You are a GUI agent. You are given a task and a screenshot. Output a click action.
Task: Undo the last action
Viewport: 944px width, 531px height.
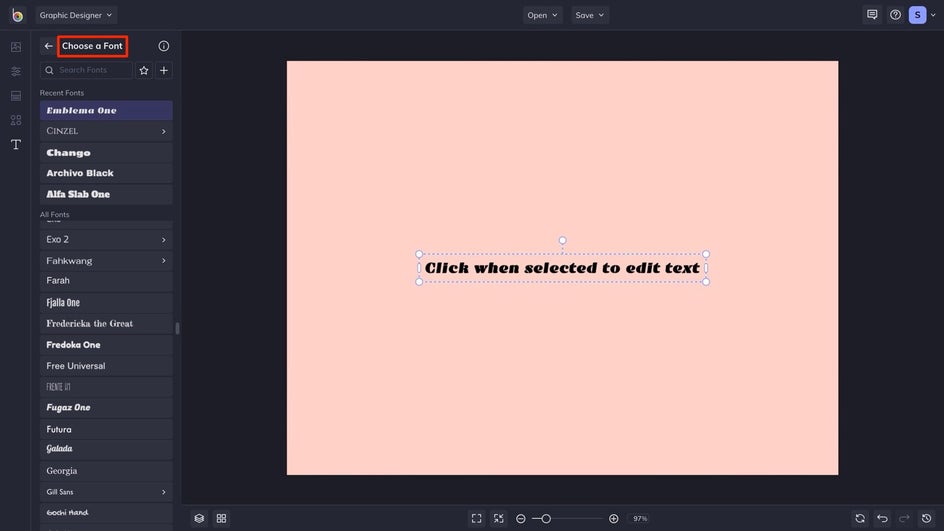tap(883, 518)
